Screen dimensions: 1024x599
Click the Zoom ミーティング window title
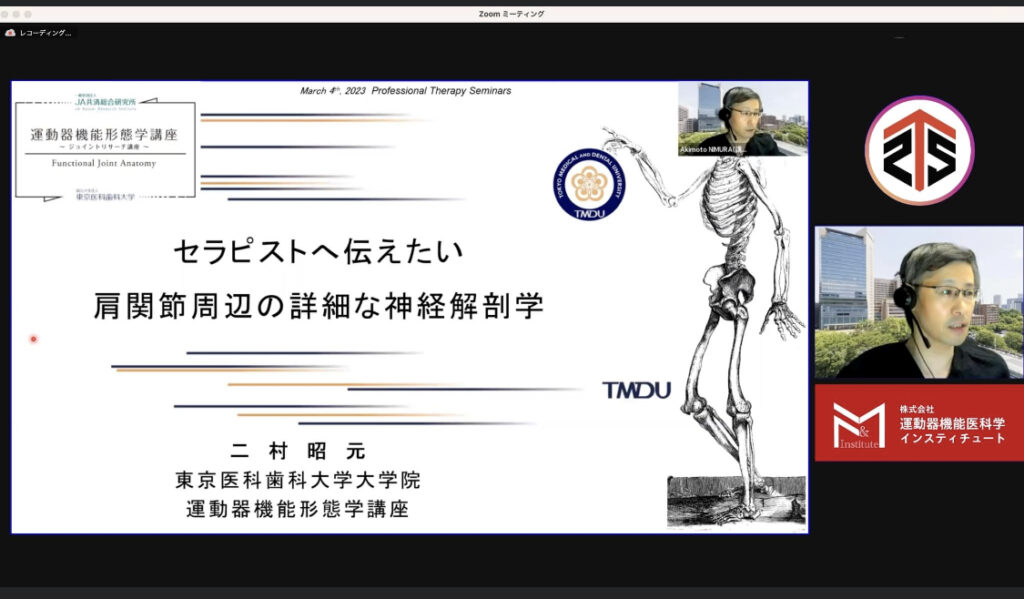[x=512, y=14]
